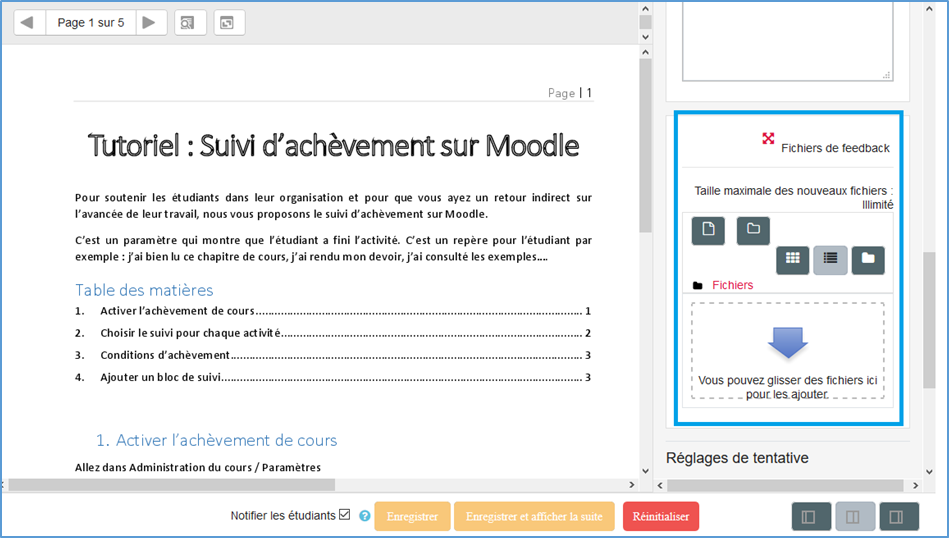Click the Enregistrer button

pyautogui.click(x=412, y=516)
